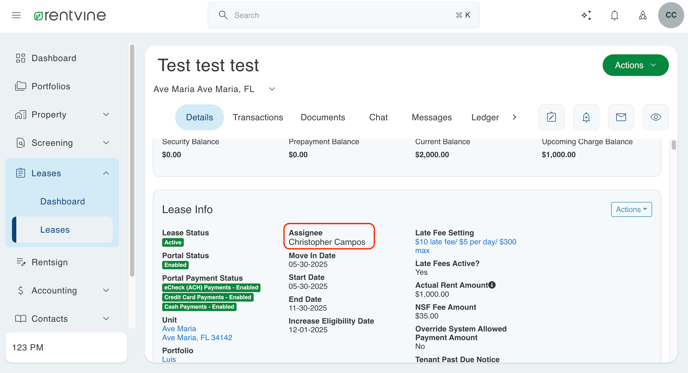
Task: Expand the property address chevron
Action: (x=272, y=89)
